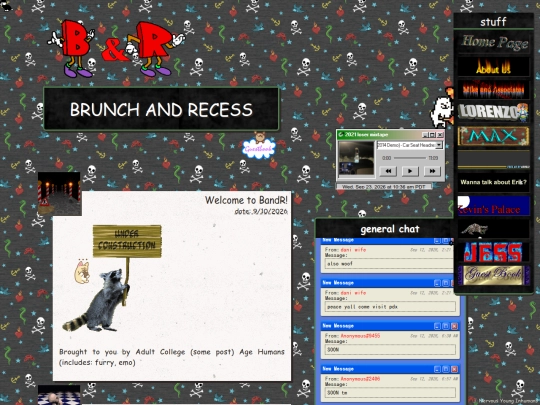The image size is (540, 405).
Task: Open 'Wanna talk about Erik?' link
Action: 494,182
